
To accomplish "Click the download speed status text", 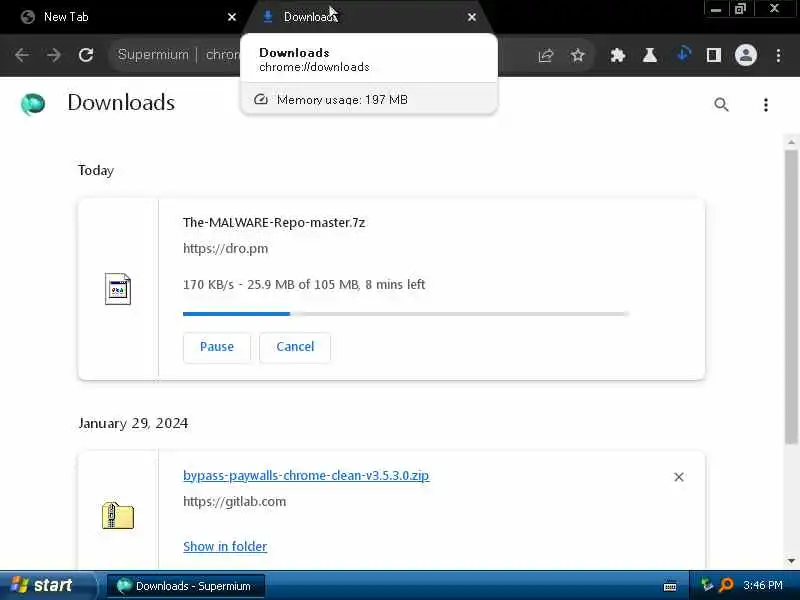I will pyautogui.click(x=304, y=284).
